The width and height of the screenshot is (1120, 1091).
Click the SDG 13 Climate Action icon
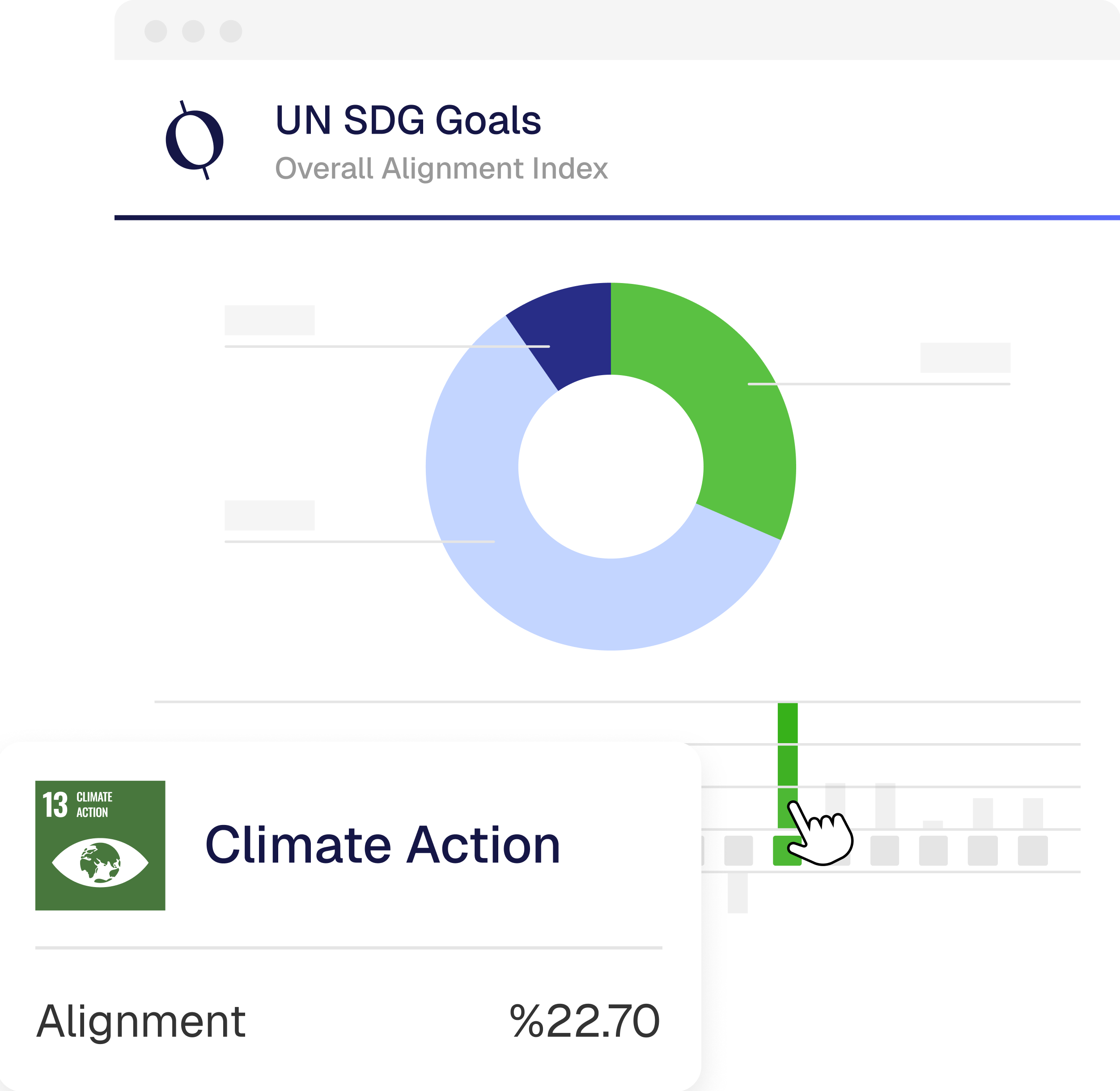(100, 845)
